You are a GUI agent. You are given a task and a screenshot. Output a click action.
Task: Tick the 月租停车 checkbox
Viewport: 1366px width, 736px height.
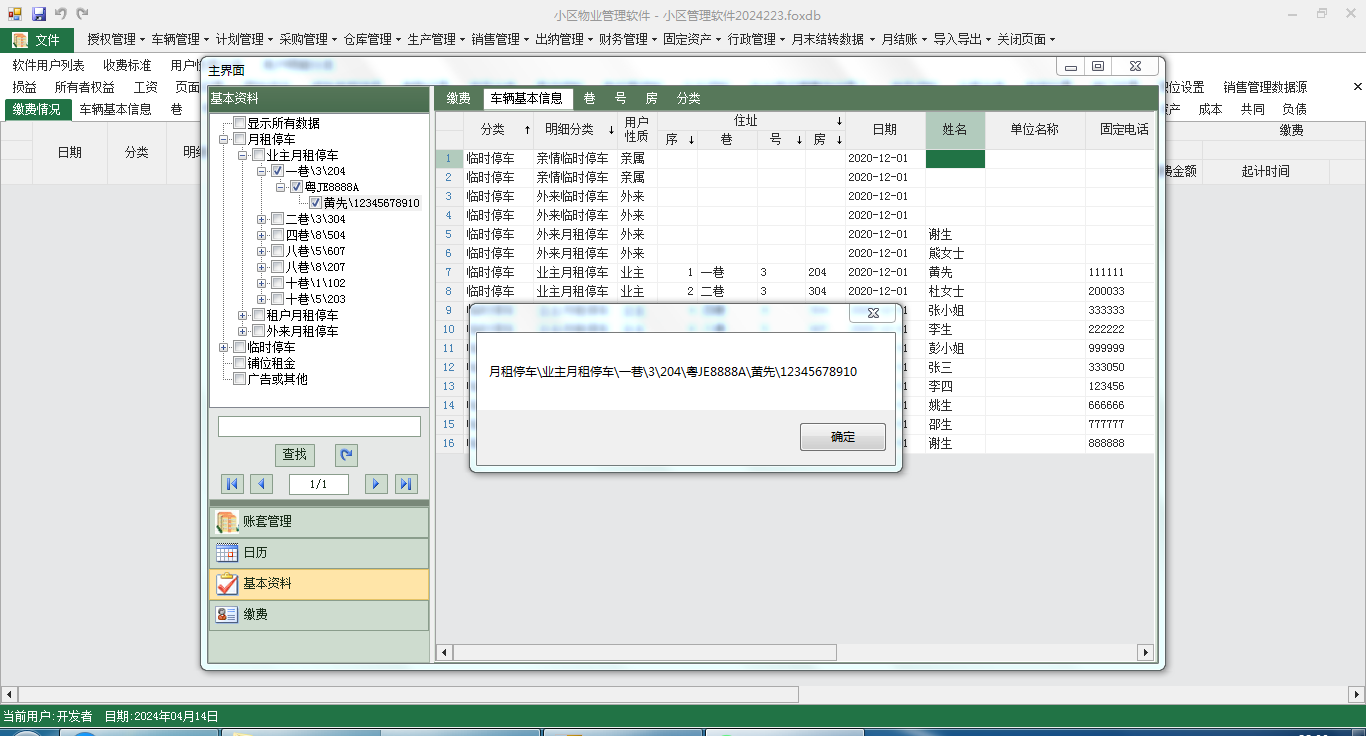(239, 139)
